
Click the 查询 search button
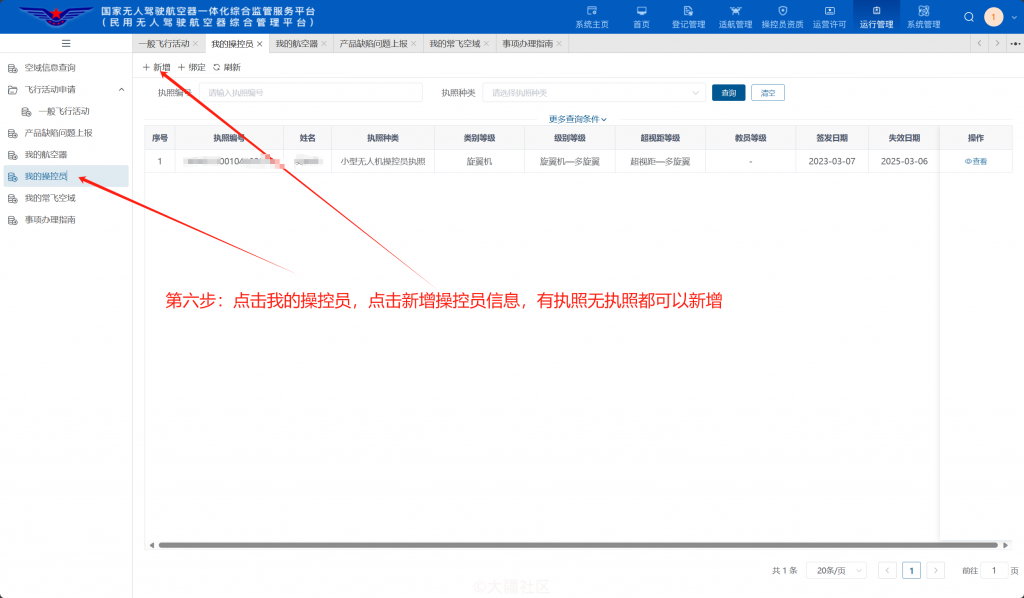728,92
